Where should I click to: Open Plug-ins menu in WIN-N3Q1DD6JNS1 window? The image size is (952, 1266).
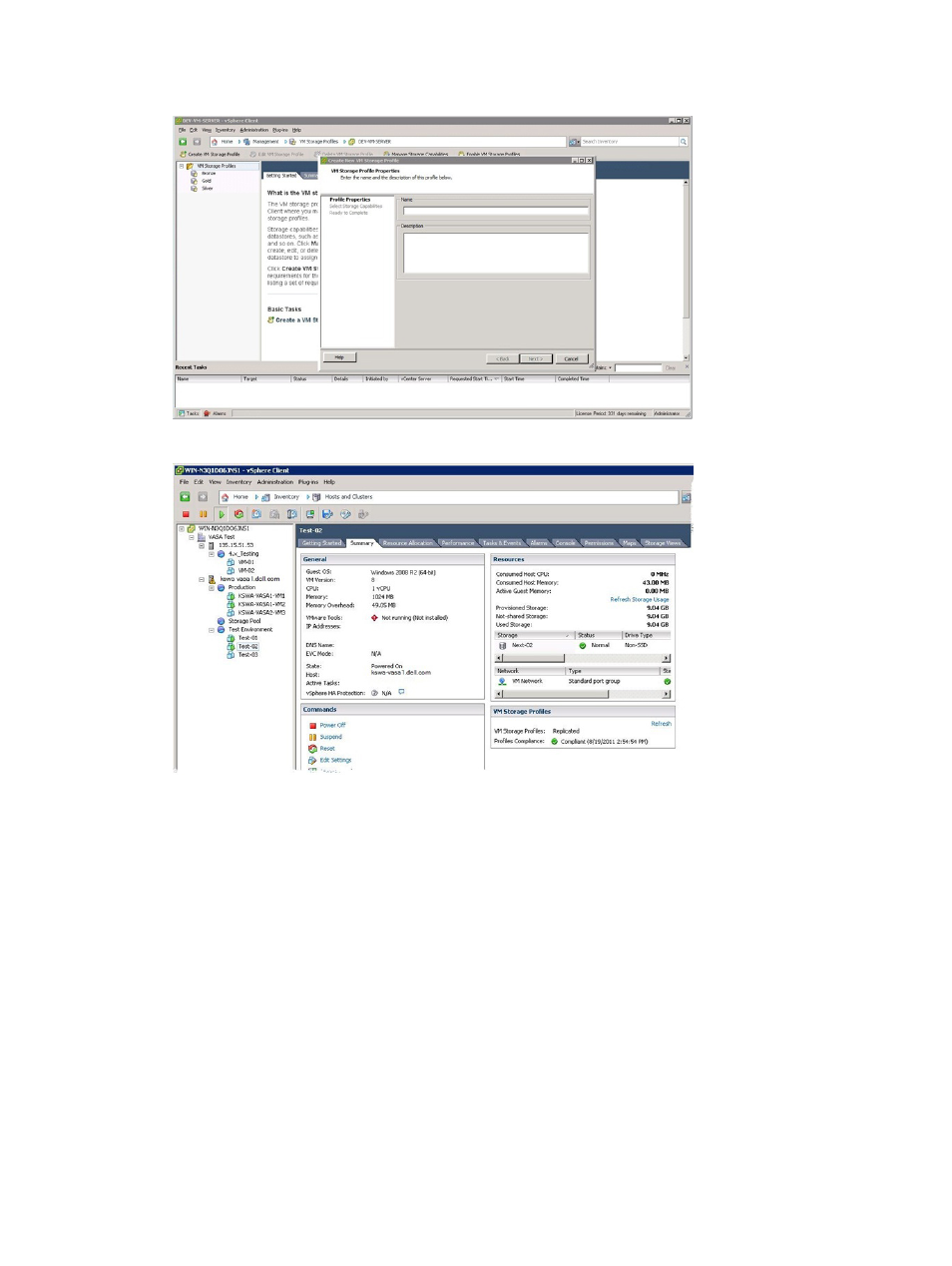pos(308,481)
